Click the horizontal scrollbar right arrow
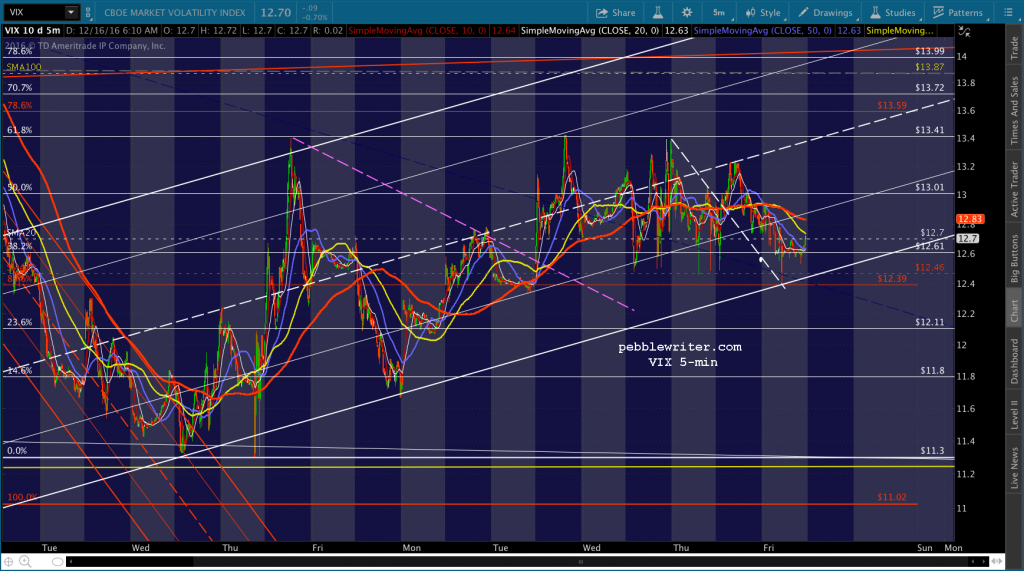 [985, 561]
